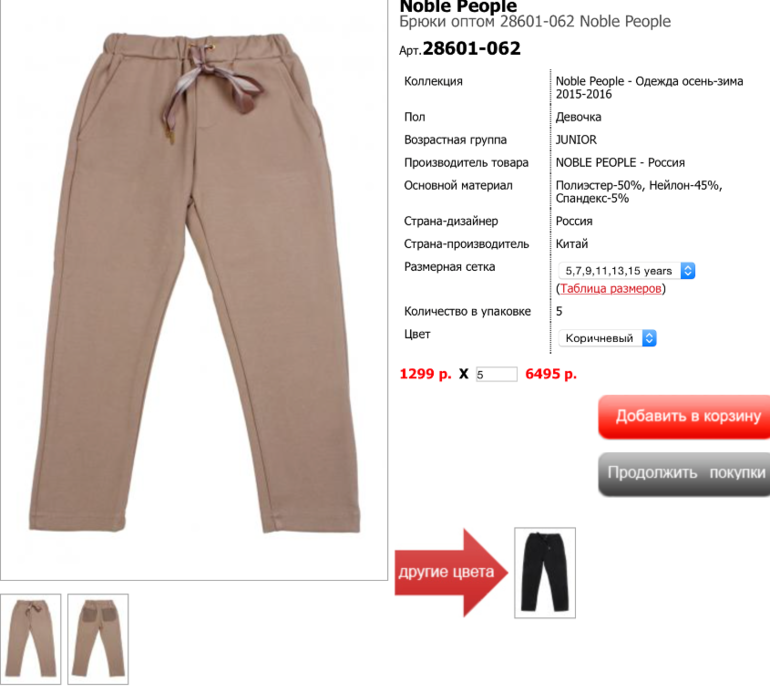The image size is (770, 693).
Task: Click the article number 28601-062
Action: coord(471,48)
